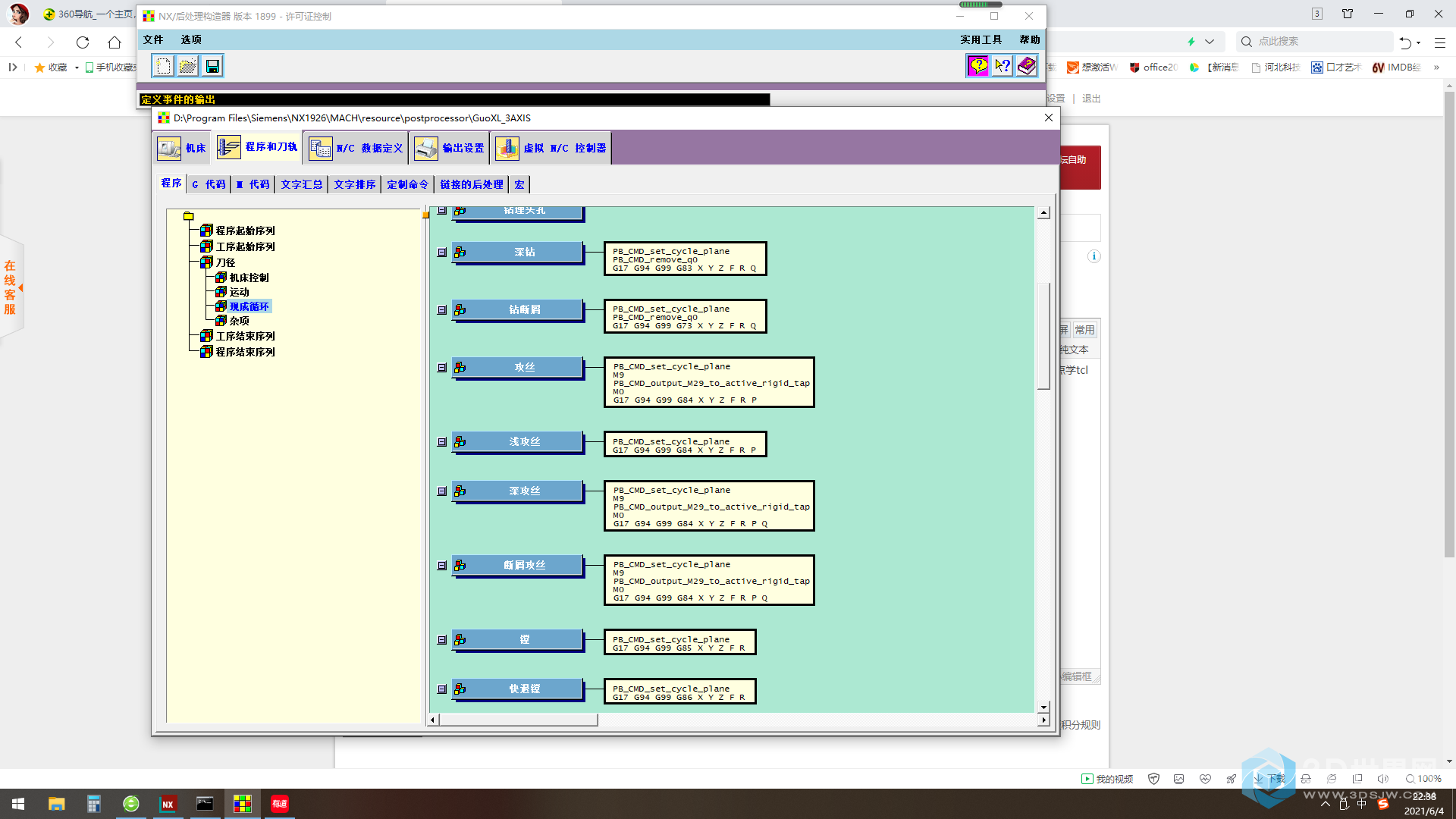Open the 虚拟 N/C 控制器 tab
1456x819 pixels.
tap(551, 148)
